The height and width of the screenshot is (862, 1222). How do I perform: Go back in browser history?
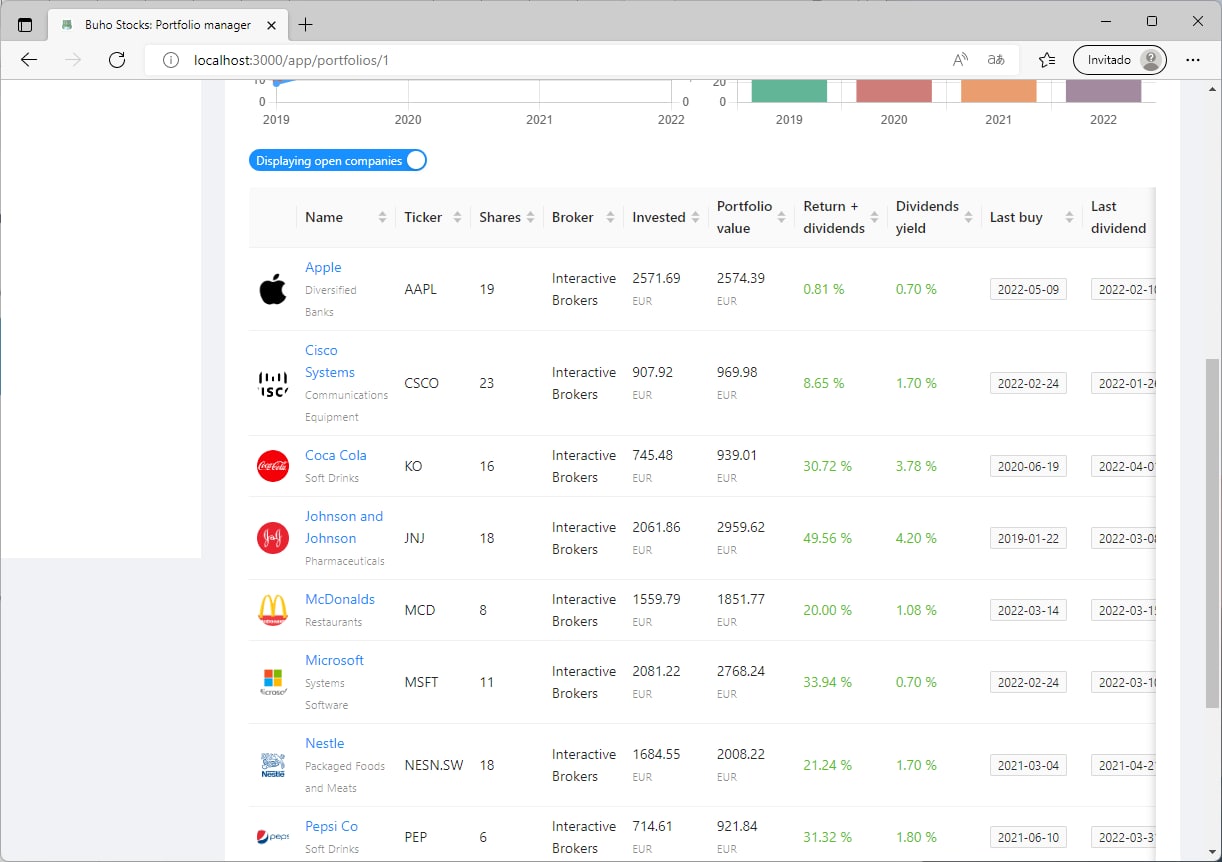(x=29, y=60)
